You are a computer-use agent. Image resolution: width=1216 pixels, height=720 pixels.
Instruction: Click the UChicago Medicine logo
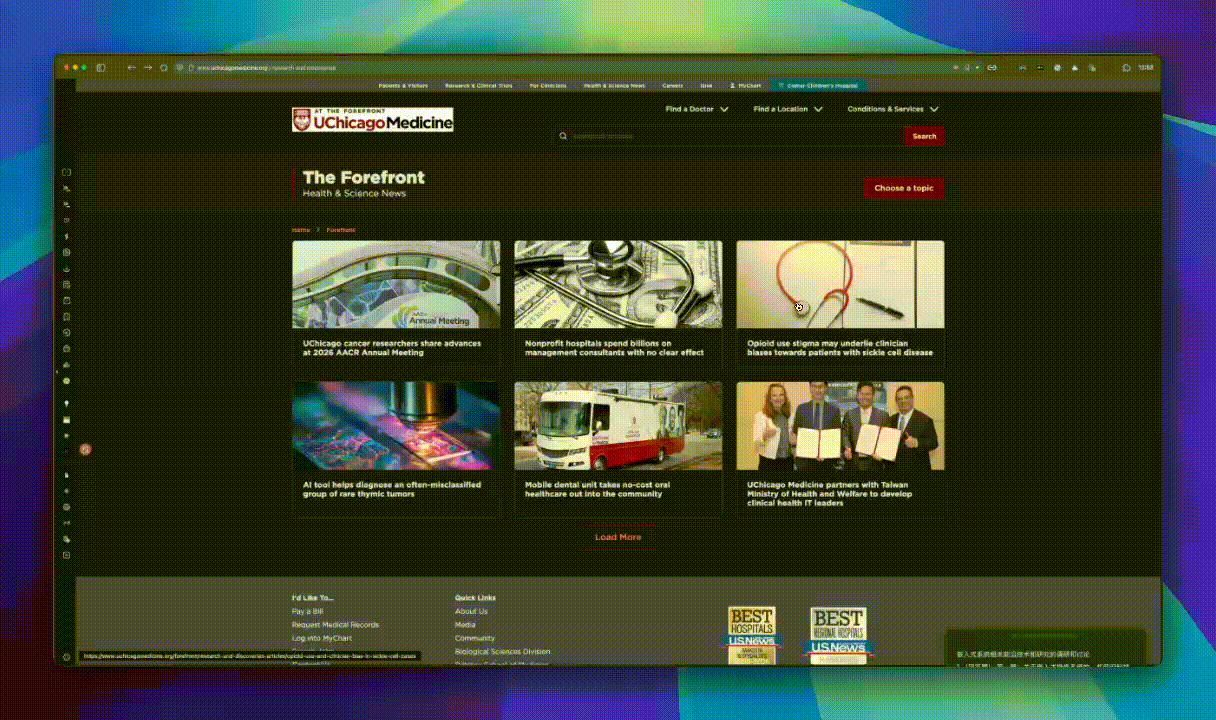[x=372, y=120]
